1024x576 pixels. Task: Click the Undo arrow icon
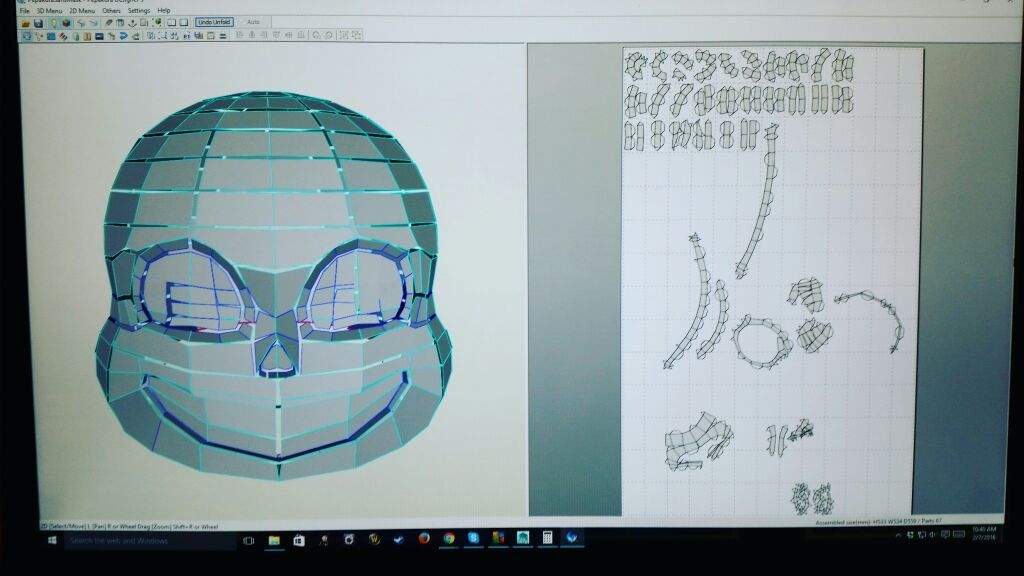click(x=80, y=23)
